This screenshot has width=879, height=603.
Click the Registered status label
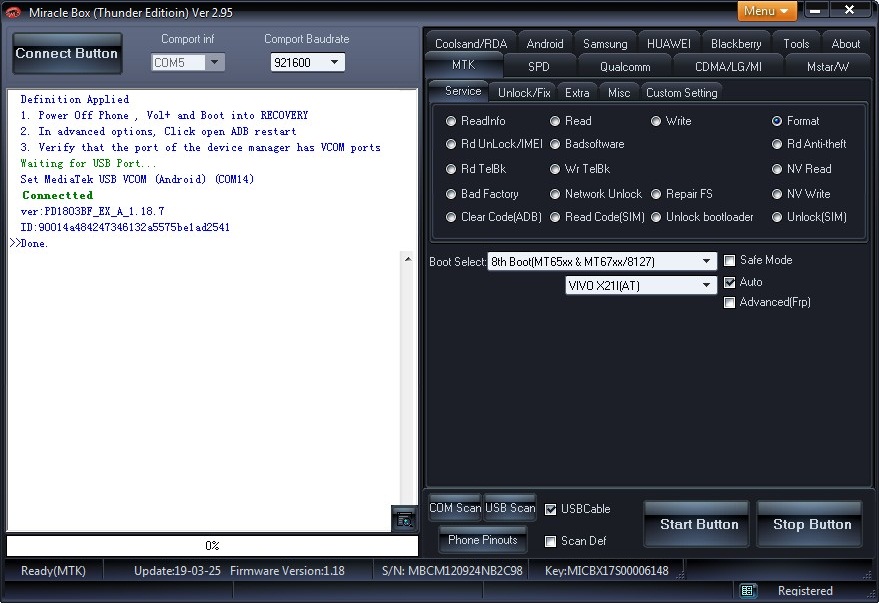pos(805,591)
